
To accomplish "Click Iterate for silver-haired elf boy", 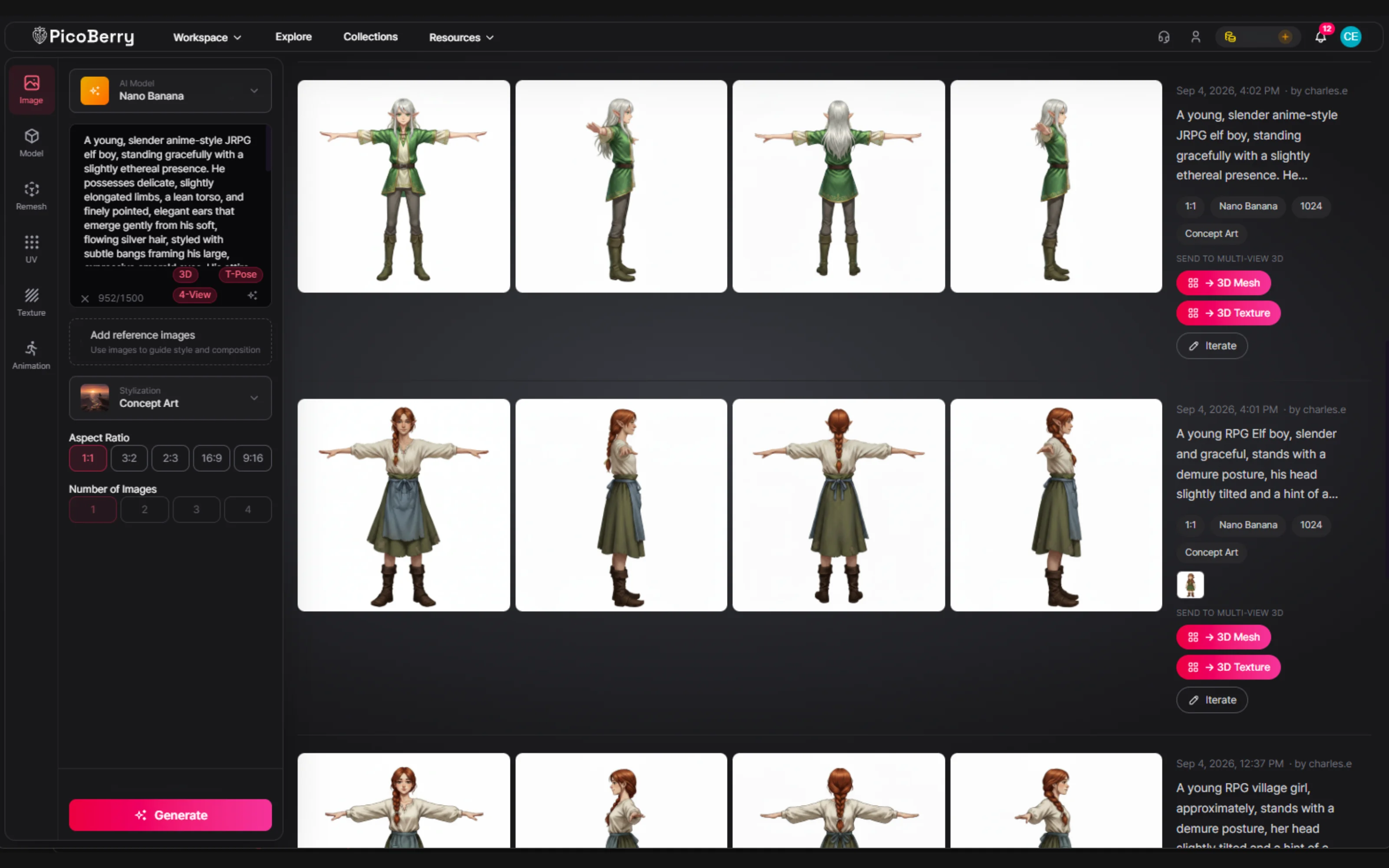I will 1212,346.
